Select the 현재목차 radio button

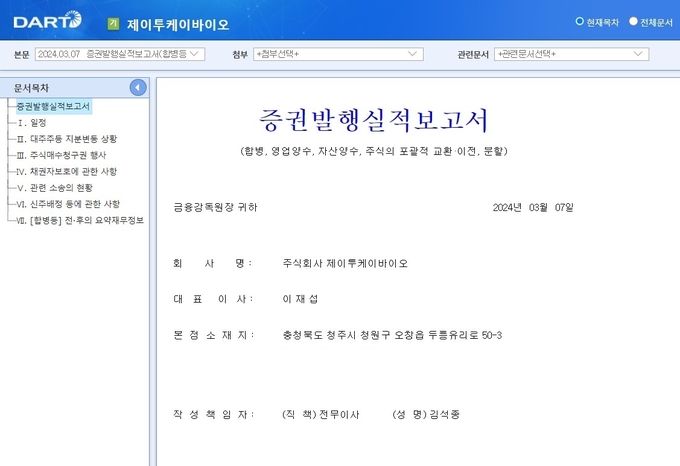click(579, 21)
